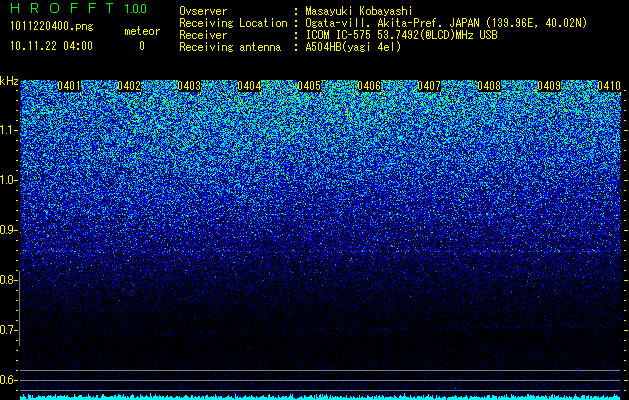Screen dimensions: 629x400
Task: Click the 0.6 kHz axis label
Action: (9, 380)
